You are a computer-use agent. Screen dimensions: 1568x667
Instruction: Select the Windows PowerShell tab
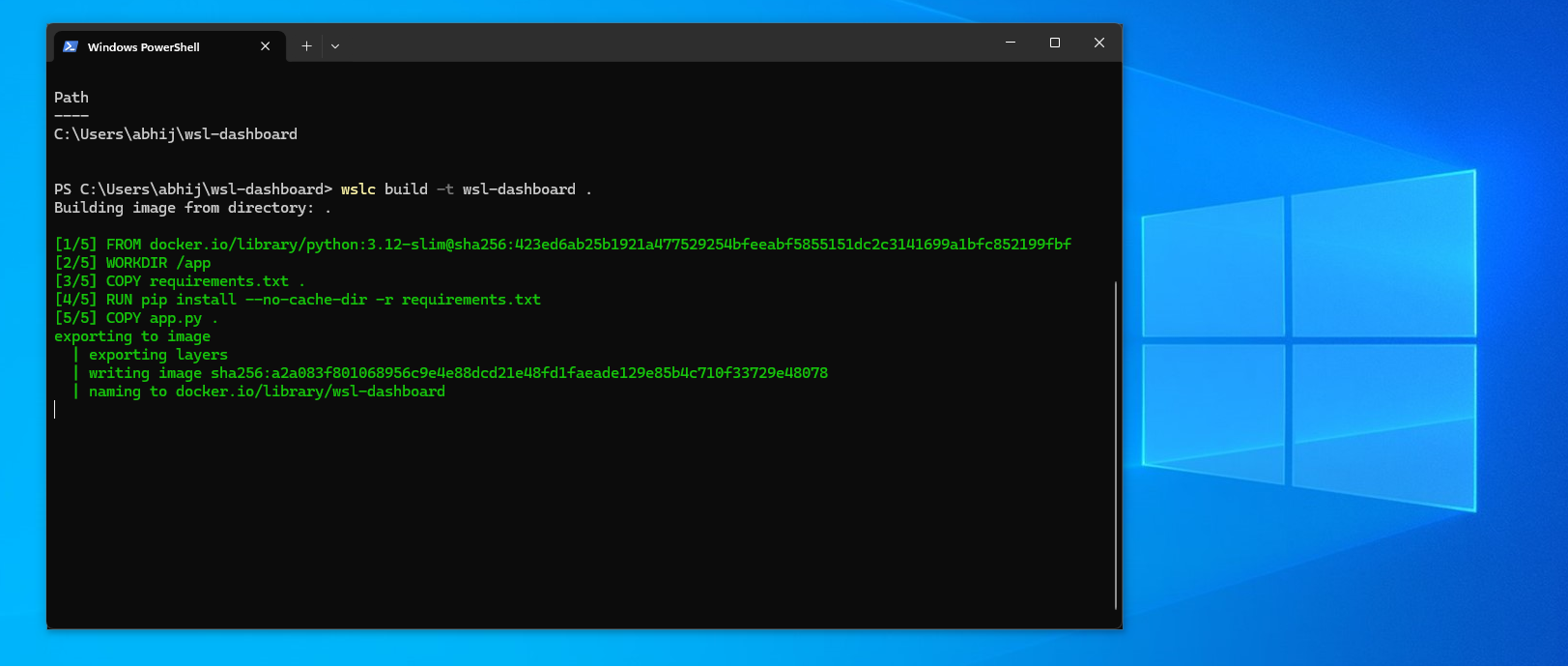[x=169, y=46]
